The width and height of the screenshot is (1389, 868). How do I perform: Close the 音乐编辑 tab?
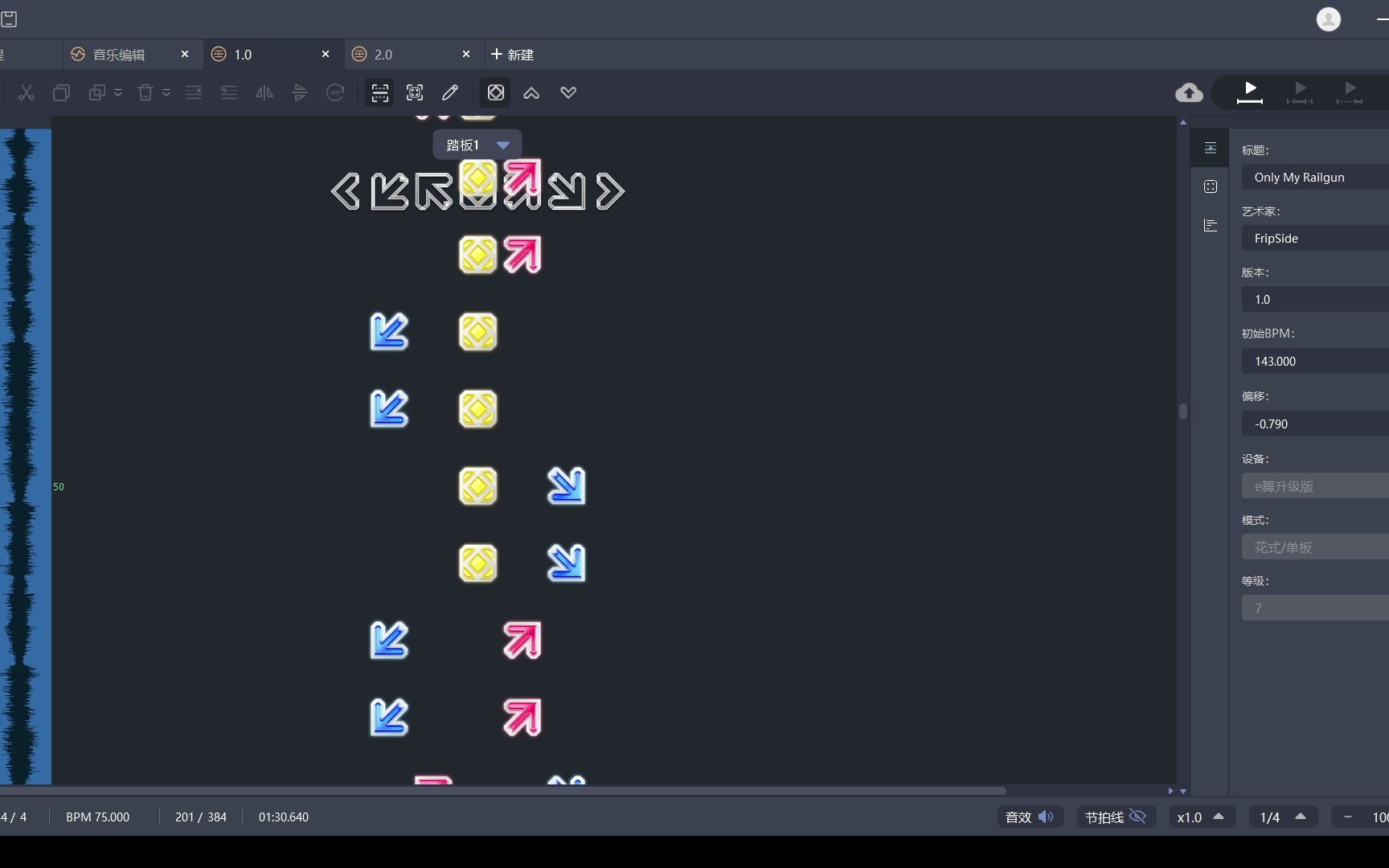click(185, 54)
